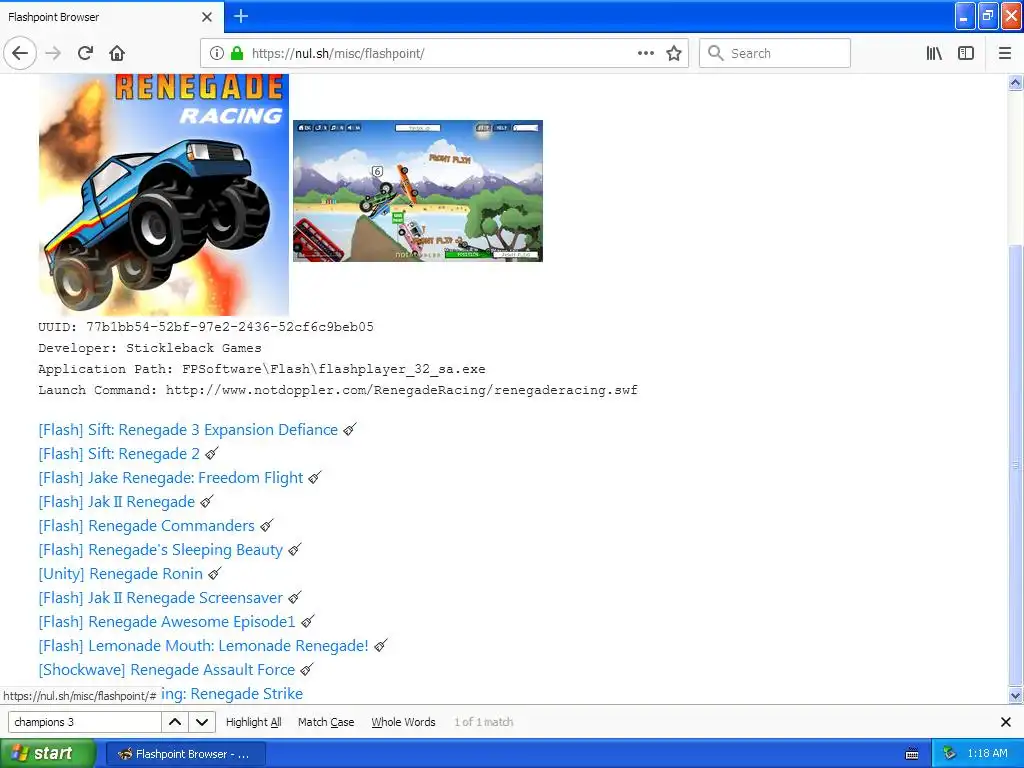
Task: Click the green secure padlock icon
Action: [237, 53]
